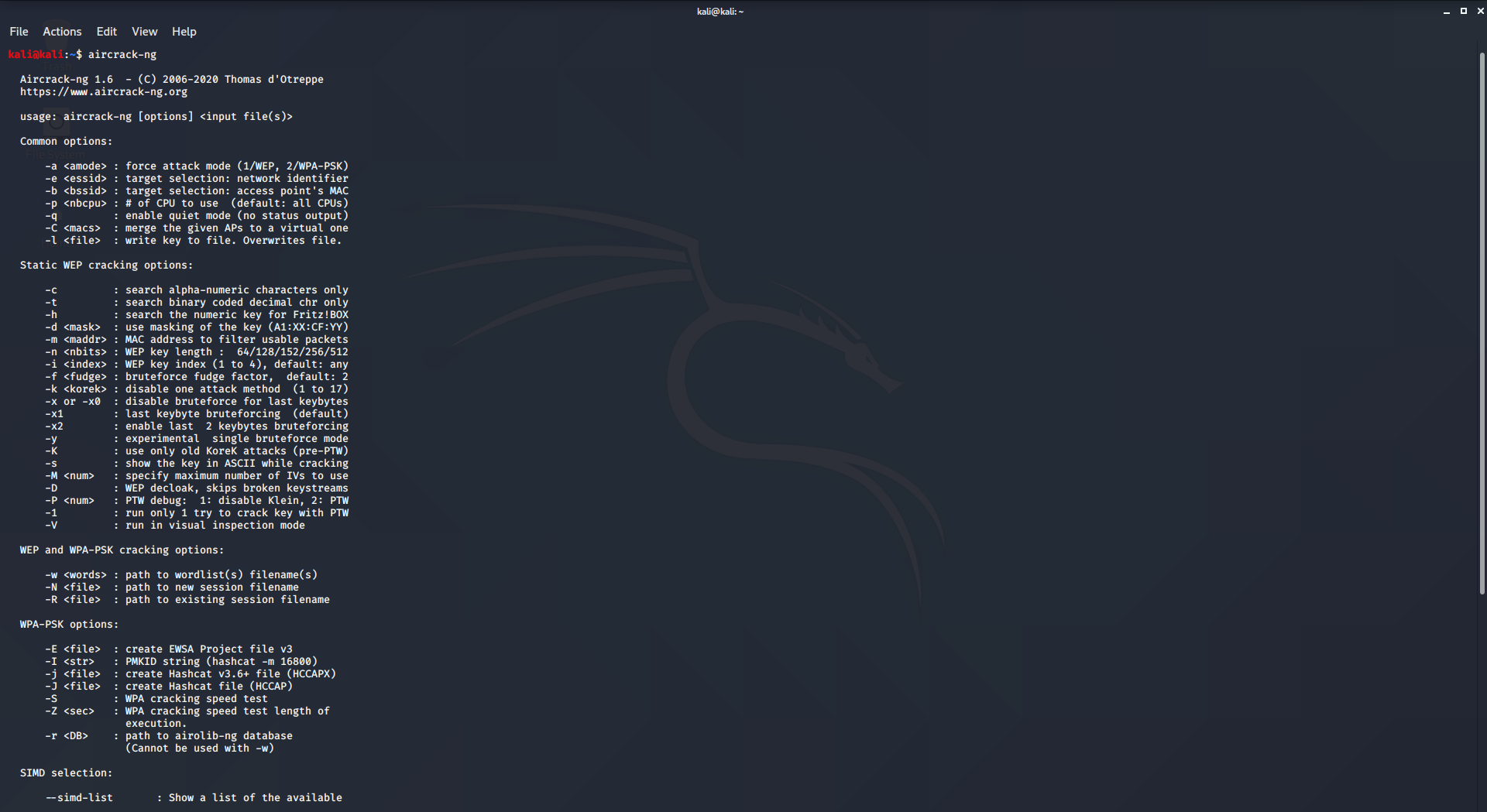The width and height of the screenshot is (1487, 812).
Task: Click 'WEP and WPA-PSK cracking options:' heading
Action: click(122, 550)
